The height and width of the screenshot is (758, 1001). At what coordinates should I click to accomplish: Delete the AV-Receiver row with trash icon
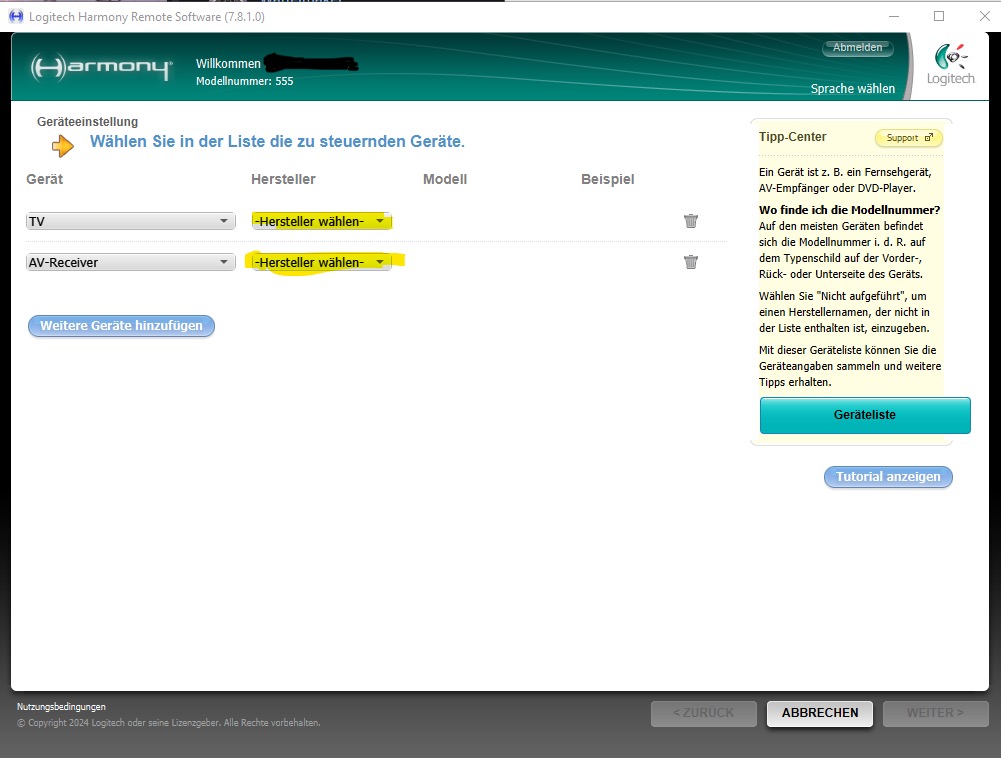tap(691, 262)
